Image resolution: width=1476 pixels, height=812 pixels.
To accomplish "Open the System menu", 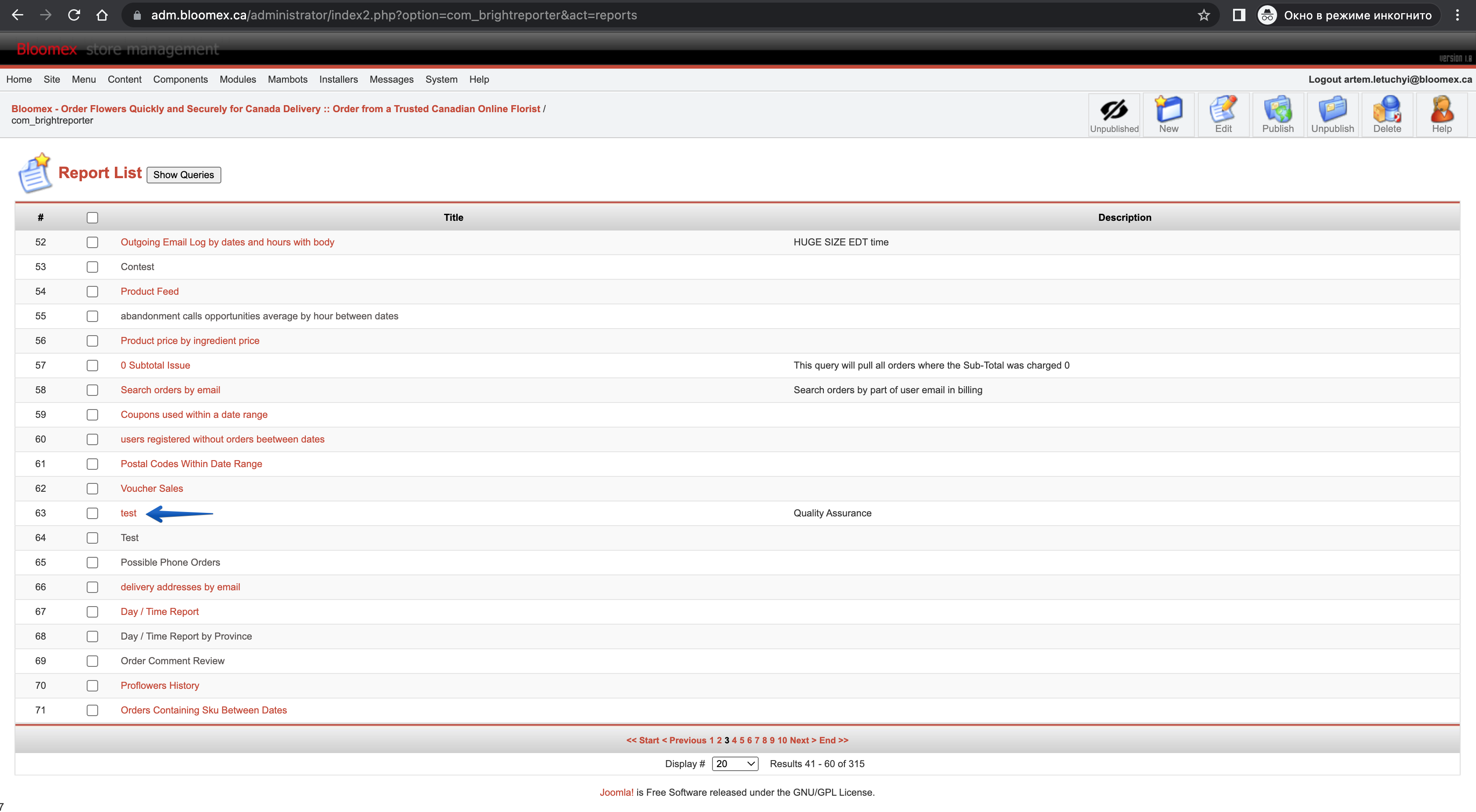I will pyautogui.click(x=441, y=80).
